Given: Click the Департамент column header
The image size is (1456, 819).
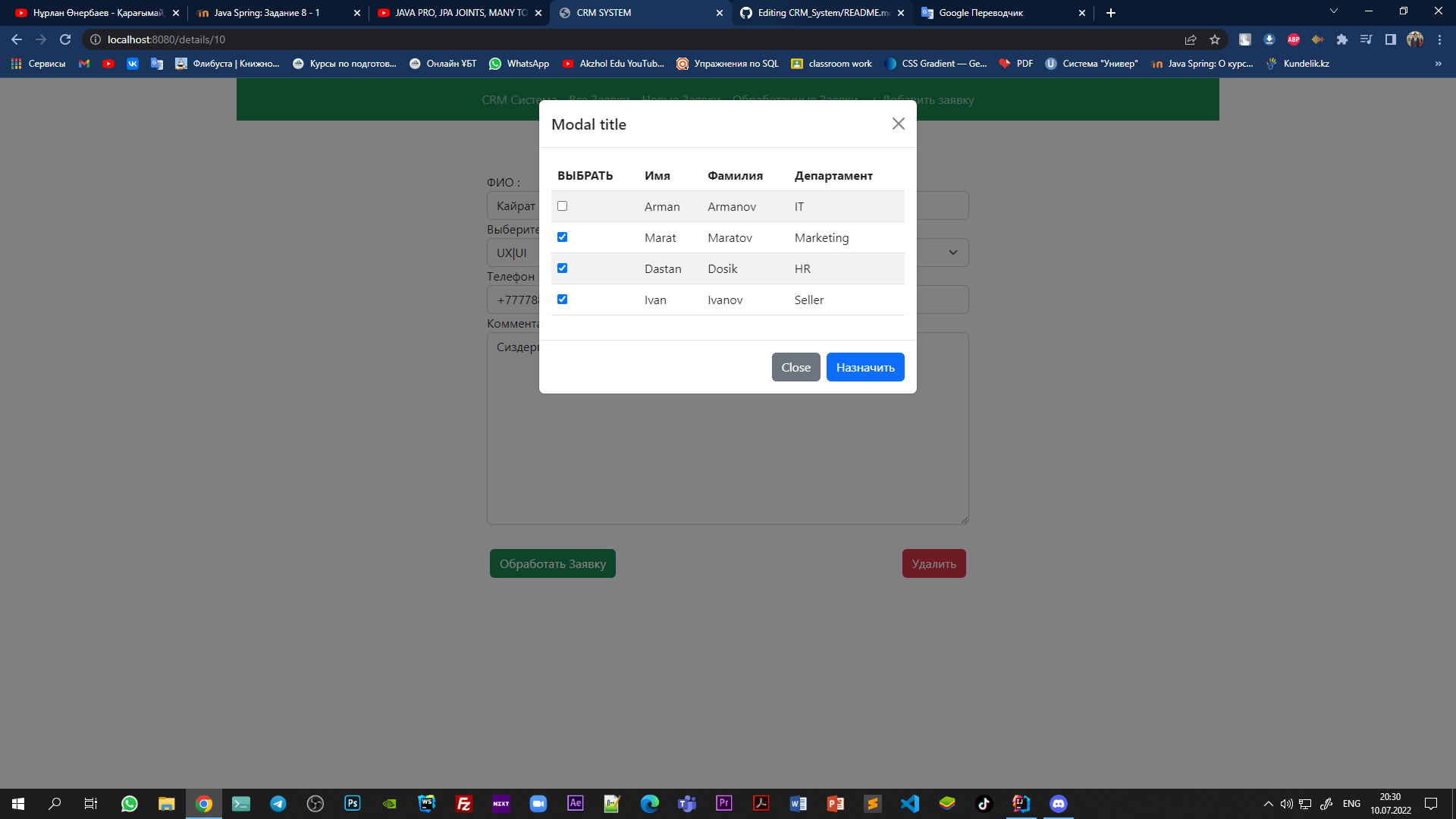Looking at the screenshot, I should 833,176.
